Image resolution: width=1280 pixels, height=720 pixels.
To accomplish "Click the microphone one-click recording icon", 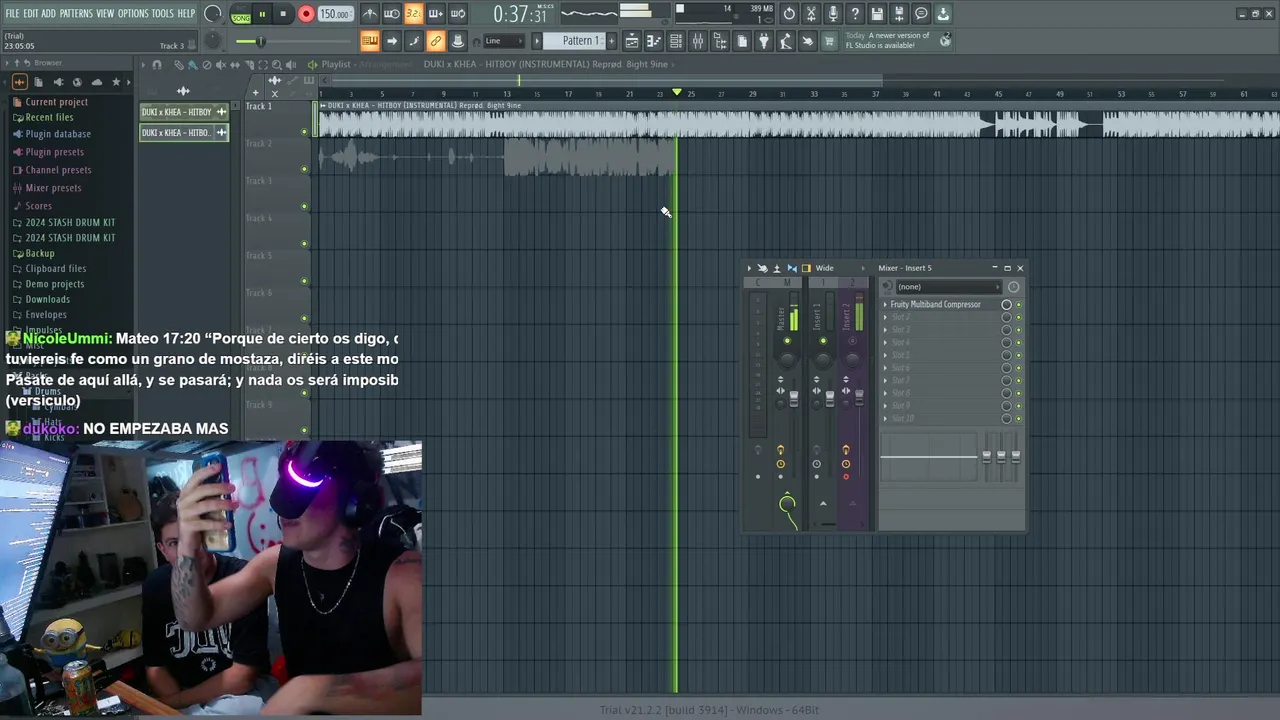I will point(833,14).
